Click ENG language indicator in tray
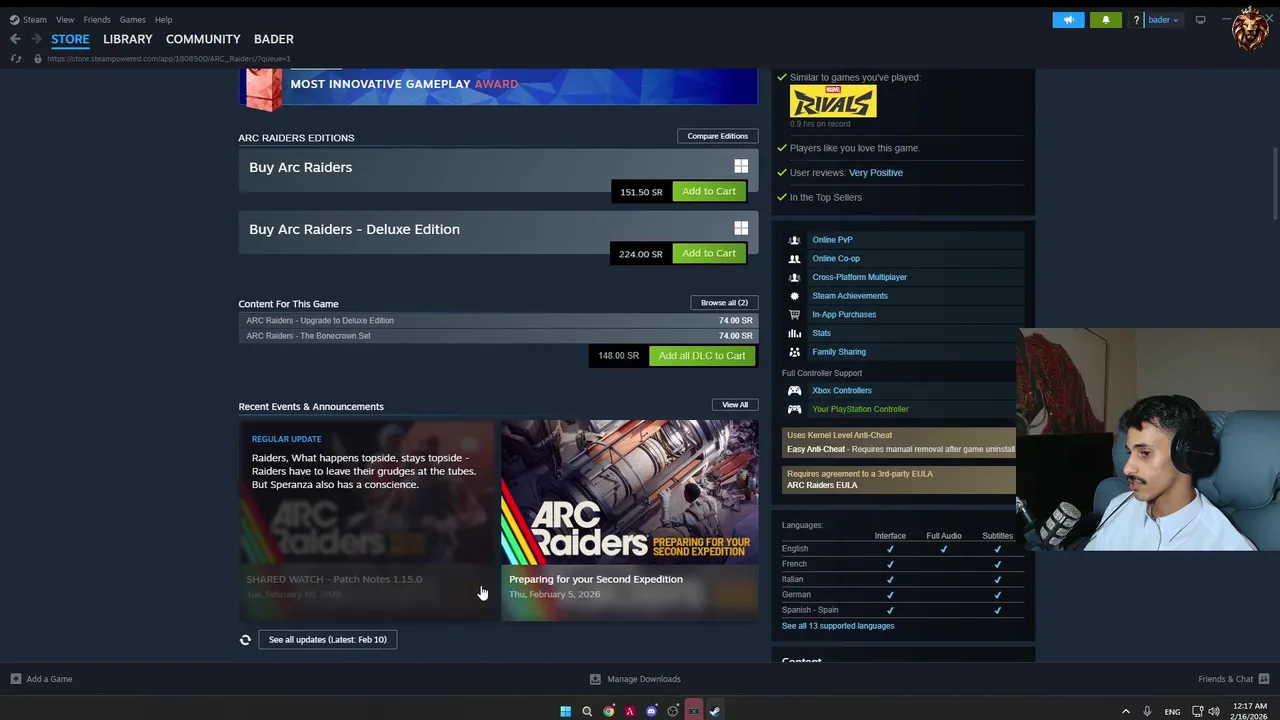 click(1172, 712)
